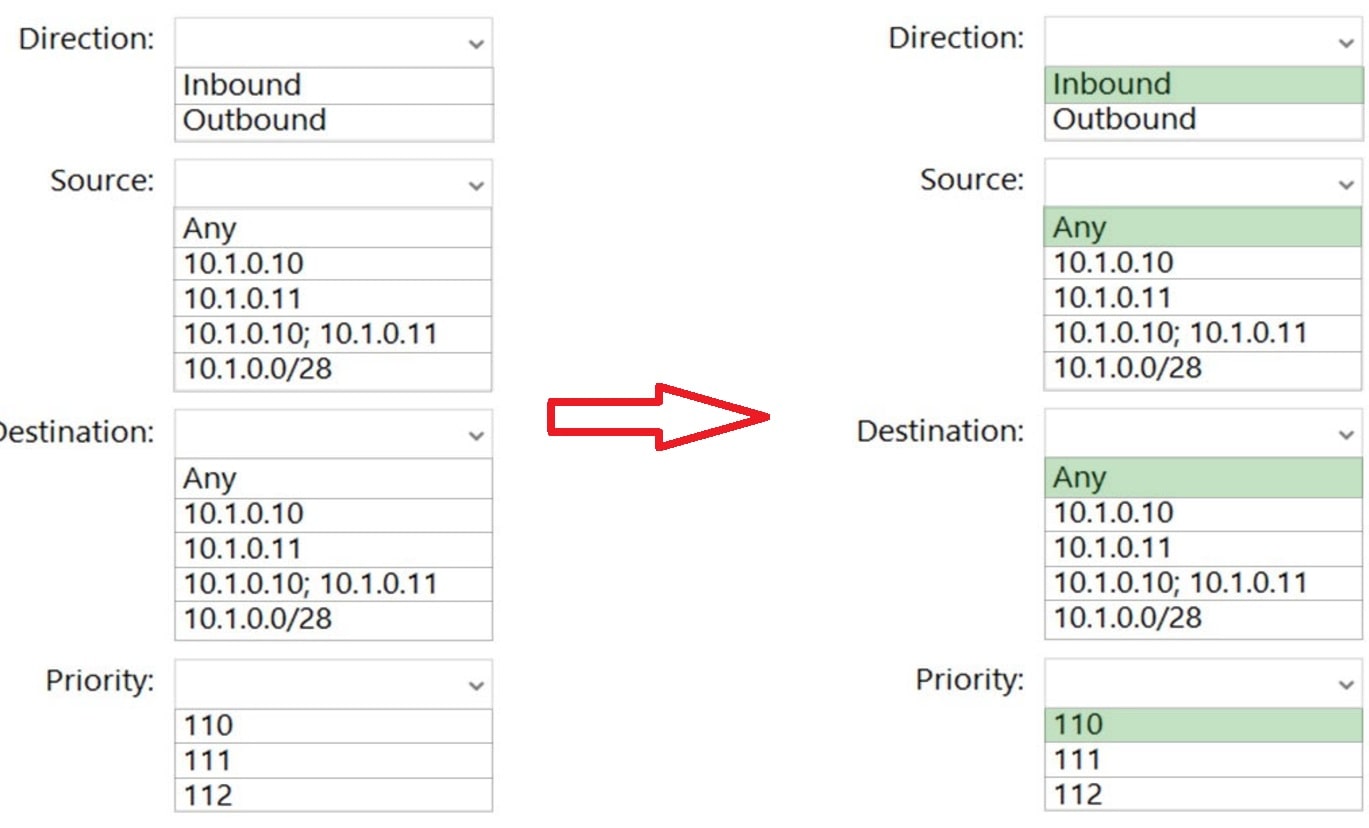Open the right Direction dropdown chevron
Screen dimensions: 1369x828
[x=1346, y=42]
